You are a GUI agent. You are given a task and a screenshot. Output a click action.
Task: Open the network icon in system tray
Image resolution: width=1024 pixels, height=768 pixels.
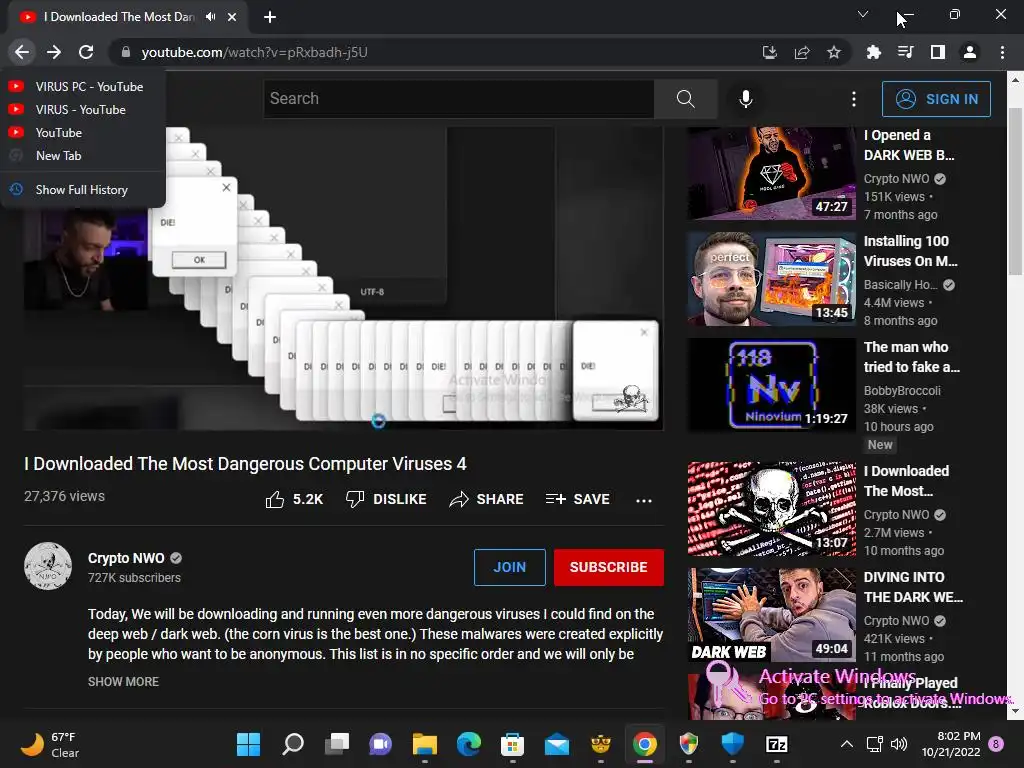[x=874, y=744]
